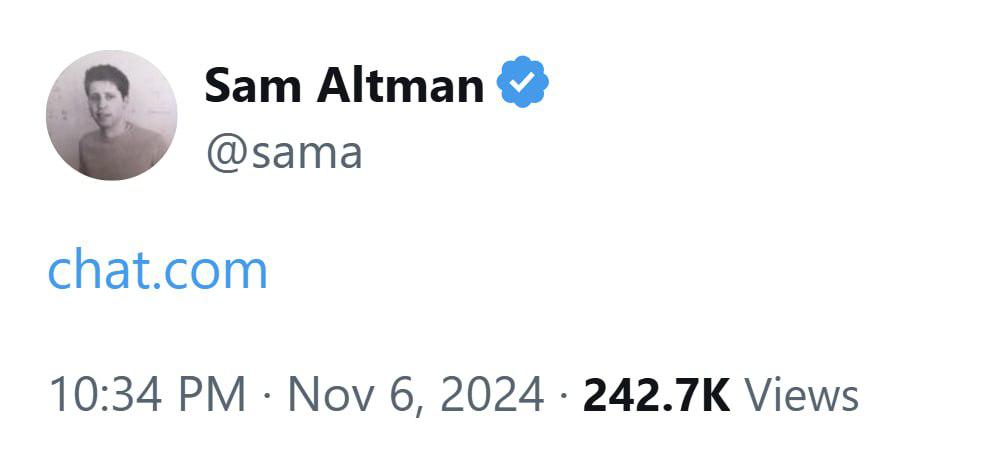Click the @ symbol of the handle
The height and width of the screenshot is (455, 996).
click(222, 154)
